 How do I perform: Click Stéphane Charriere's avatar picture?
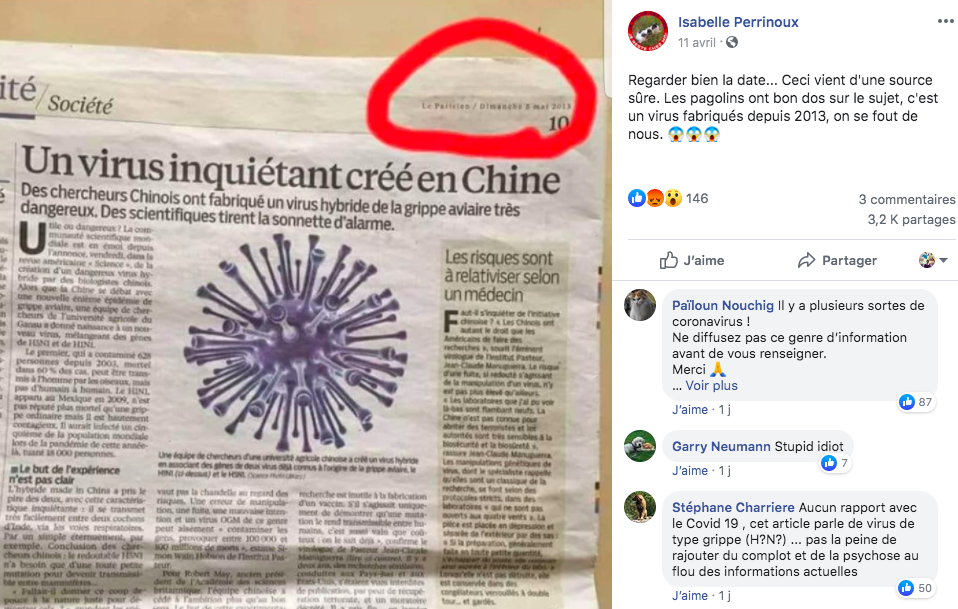tap(640, 507)
